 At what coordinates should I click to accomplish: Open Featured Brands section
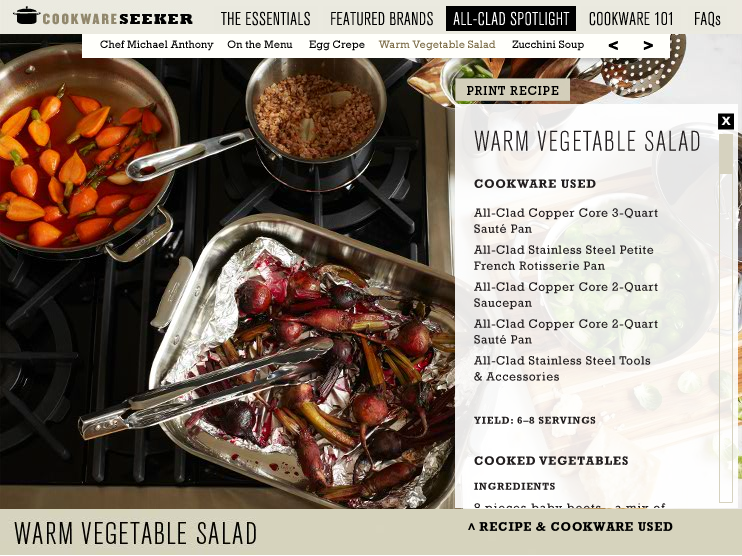point(381,19)
